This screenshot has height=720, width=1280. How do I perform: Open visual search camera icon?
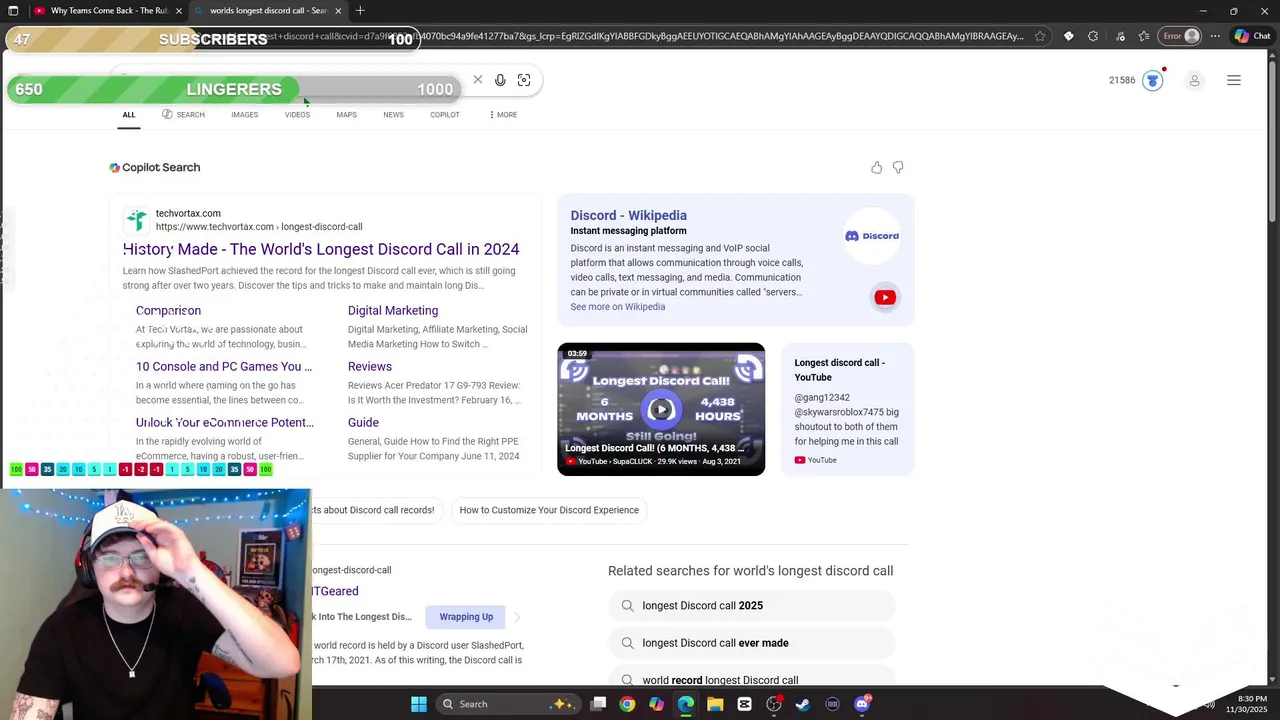(x=524, y=80)
